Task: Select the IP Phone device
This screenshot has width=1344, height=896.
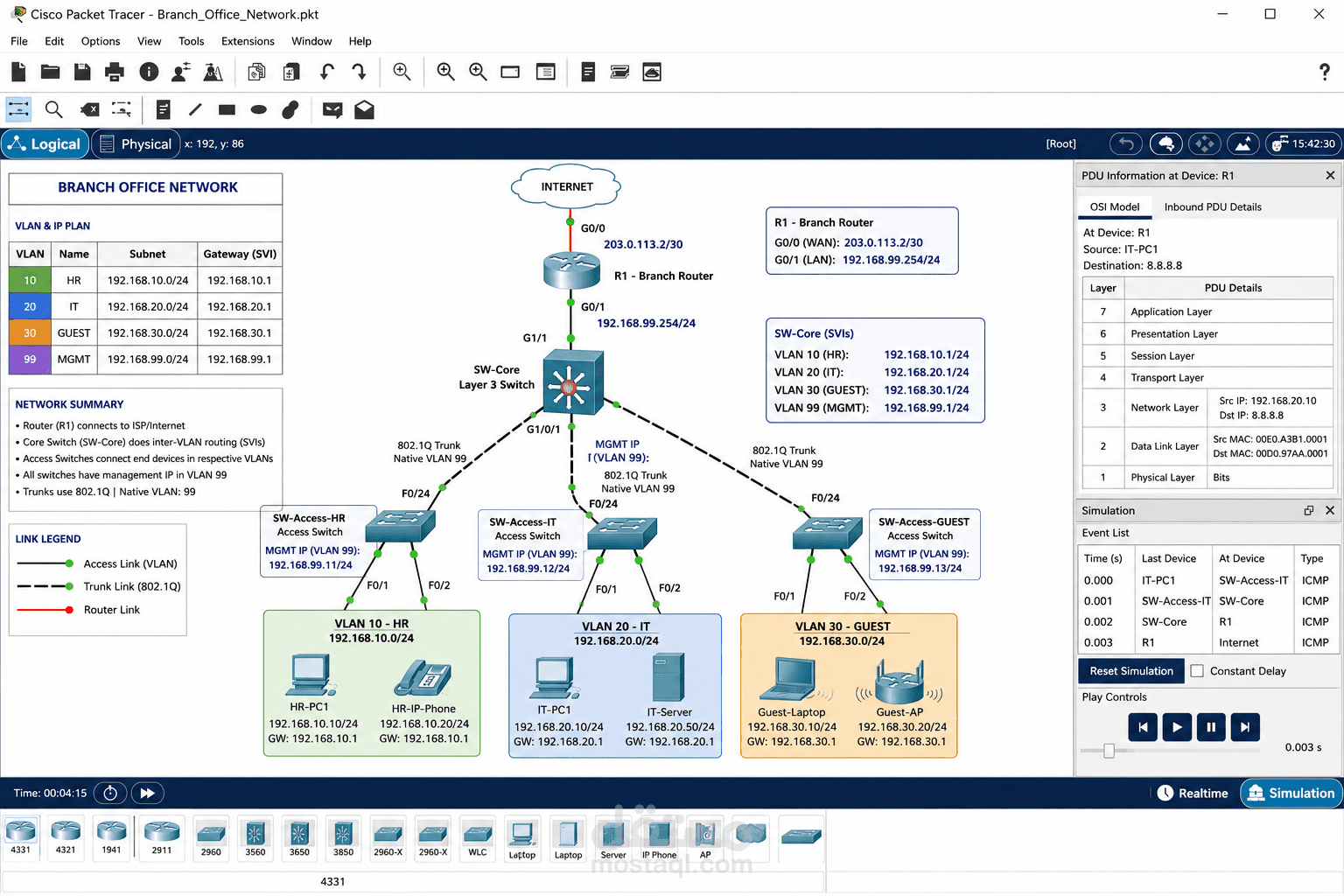Action: coord(660,840)
